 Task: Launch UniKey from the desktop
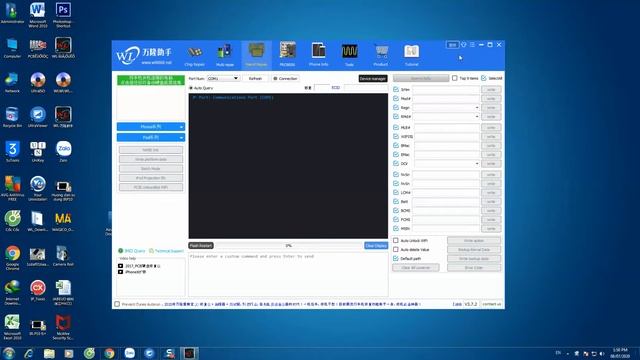pos(38,151)
